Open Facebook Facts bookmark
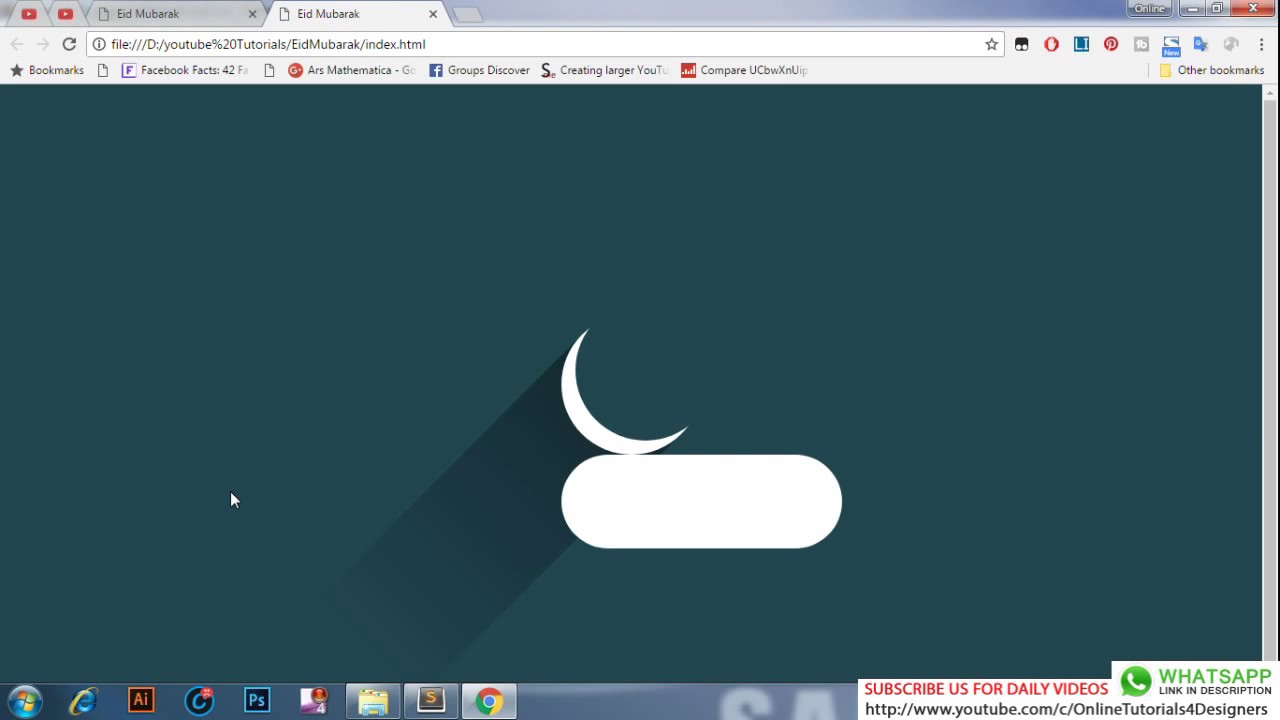Viewport: 1280px width, 720px height. tap(184, 70)
